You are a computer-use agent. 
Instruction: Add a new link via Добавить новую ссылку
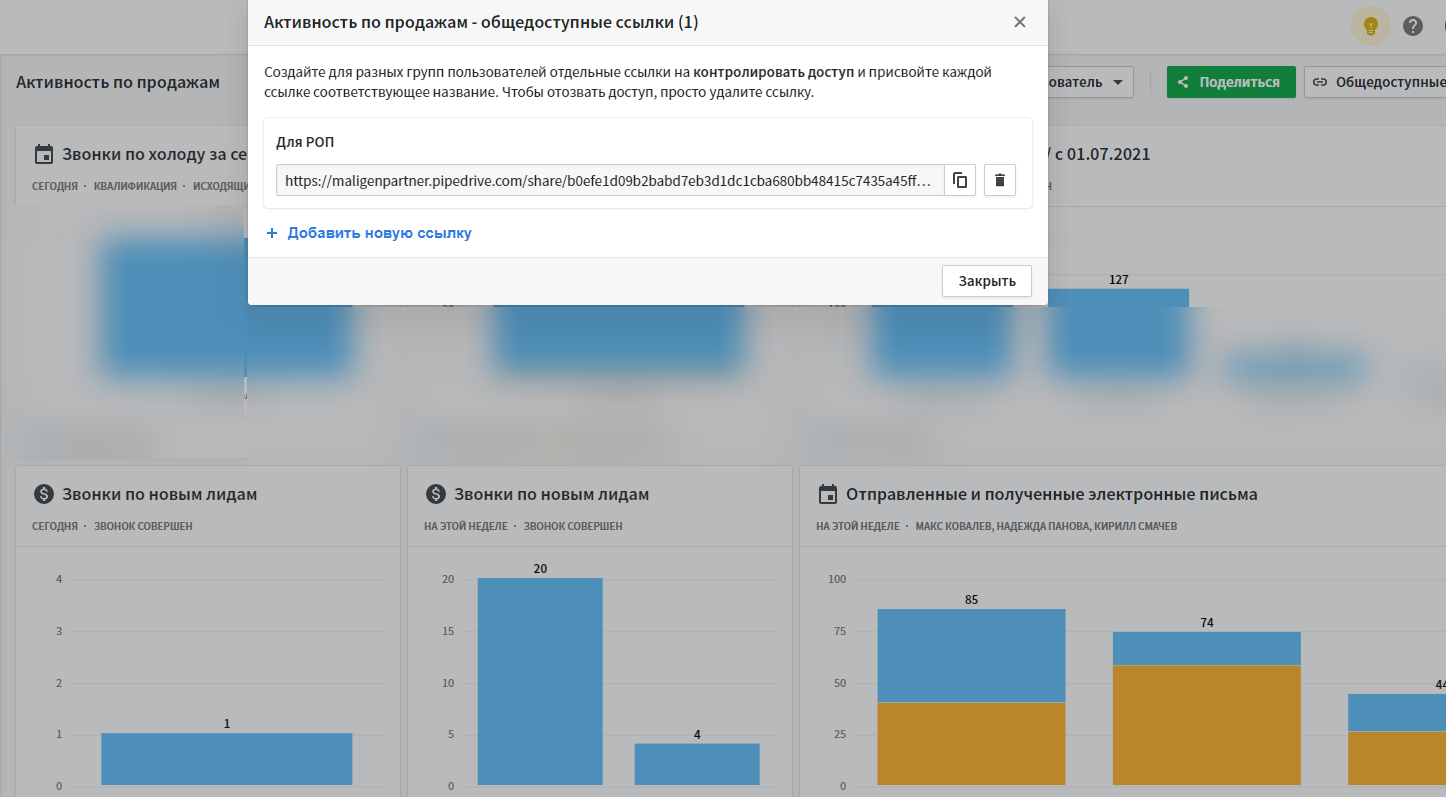[x=369, y=233]
